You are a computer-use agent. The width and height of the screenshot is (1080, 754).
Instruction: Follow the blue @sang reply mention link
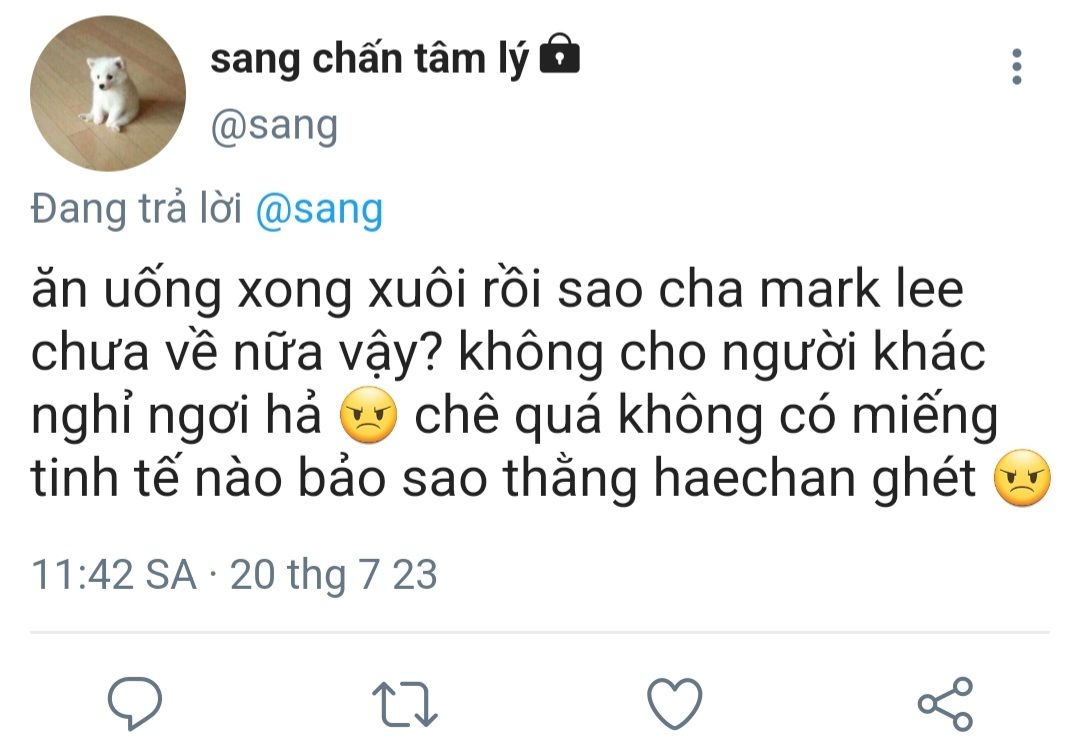click(x=319, y=210)
